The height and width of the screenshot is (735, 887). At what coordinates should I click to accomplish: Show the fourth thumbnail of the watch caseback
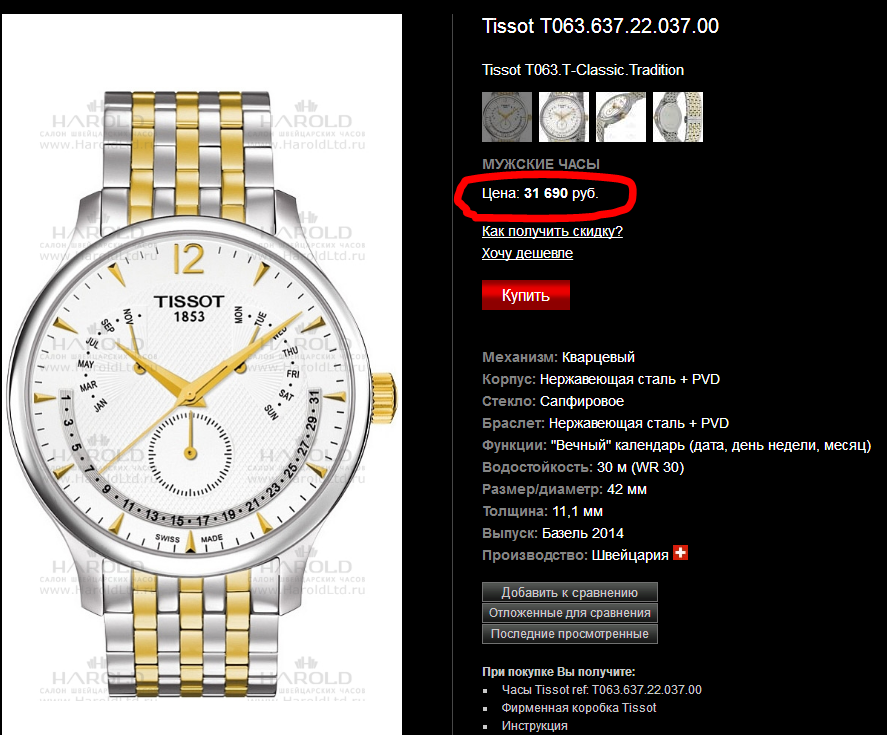pos(678,117)
